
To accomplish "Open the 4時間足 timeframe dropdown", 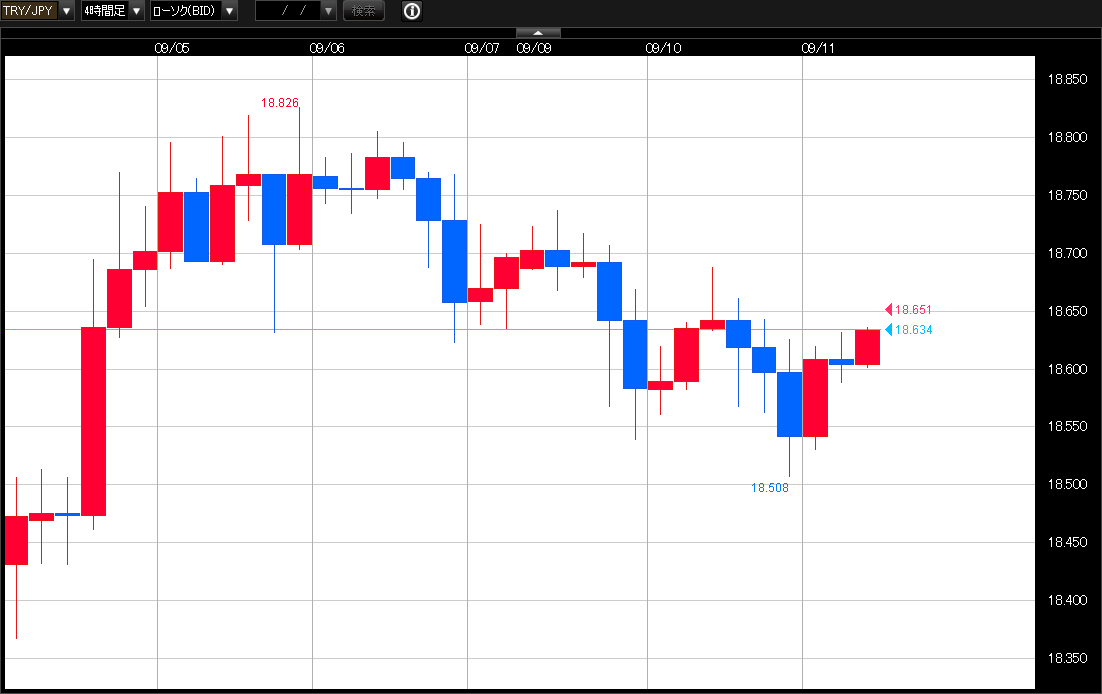I will (112, 11).
